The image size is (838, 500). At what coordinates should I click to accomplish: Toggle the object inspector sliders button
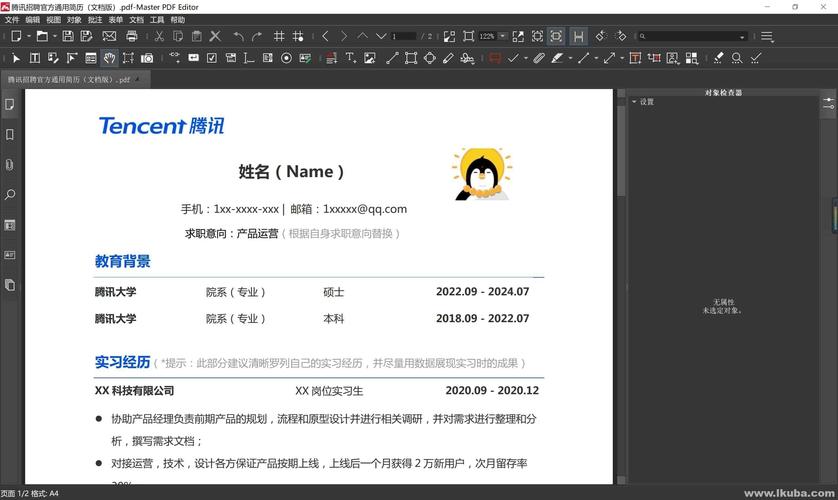828,104
